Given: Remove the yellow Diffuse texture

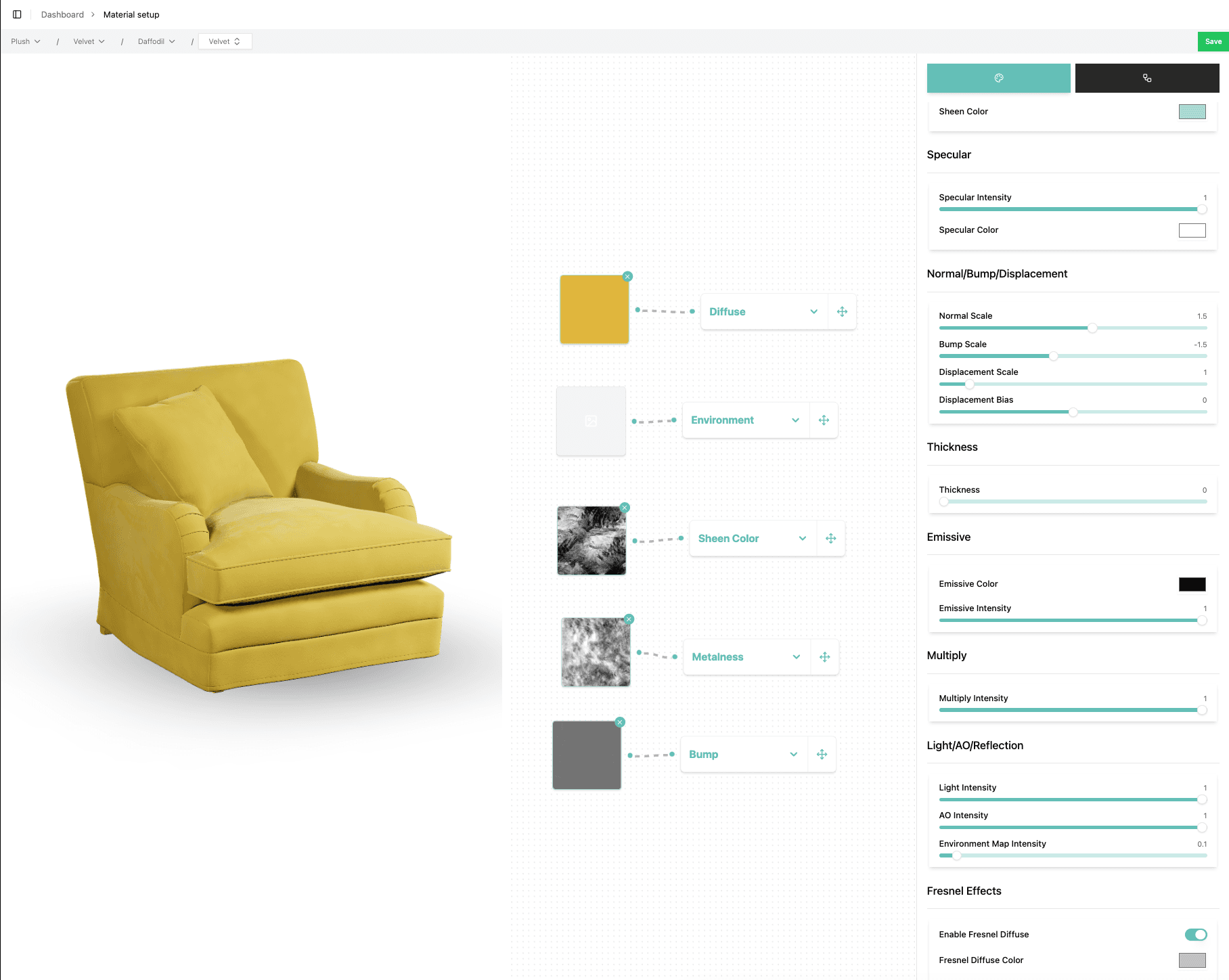Looking at the screenshot, I should pyautogui.click(x=627, y=277).
